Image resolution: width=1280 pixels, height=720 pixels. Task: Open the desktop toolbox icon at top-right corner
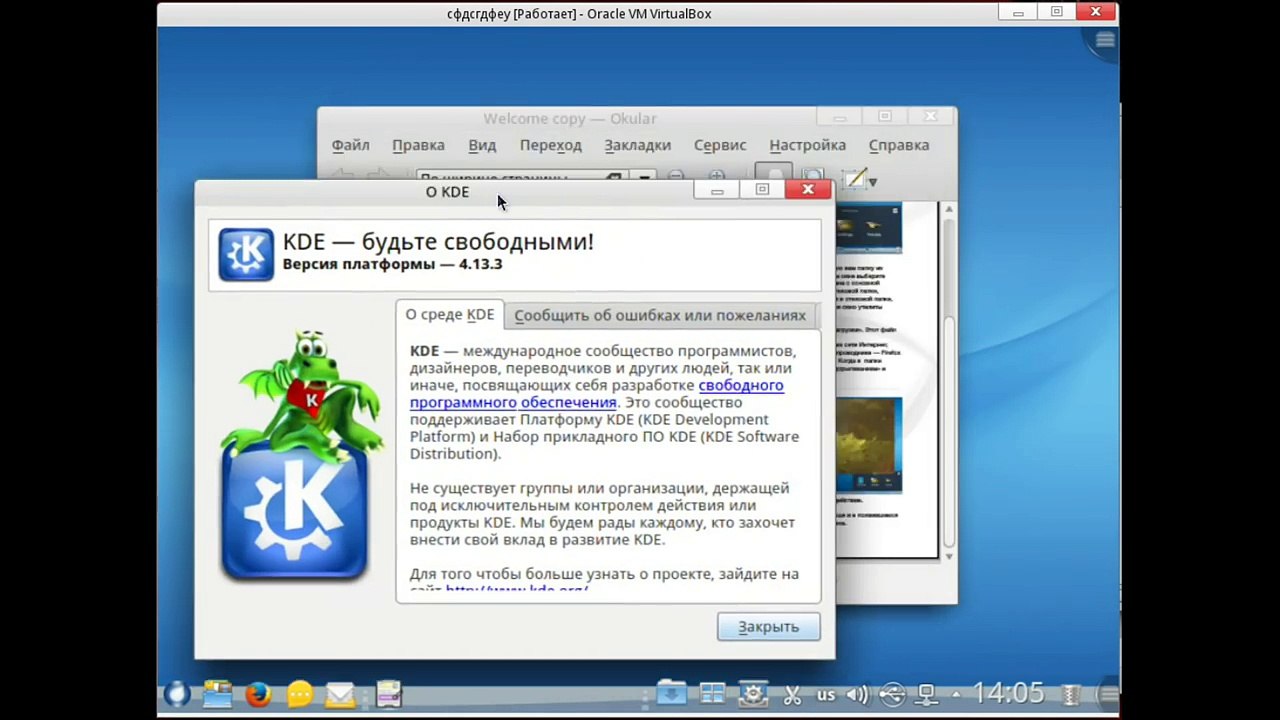point(1105,40)
